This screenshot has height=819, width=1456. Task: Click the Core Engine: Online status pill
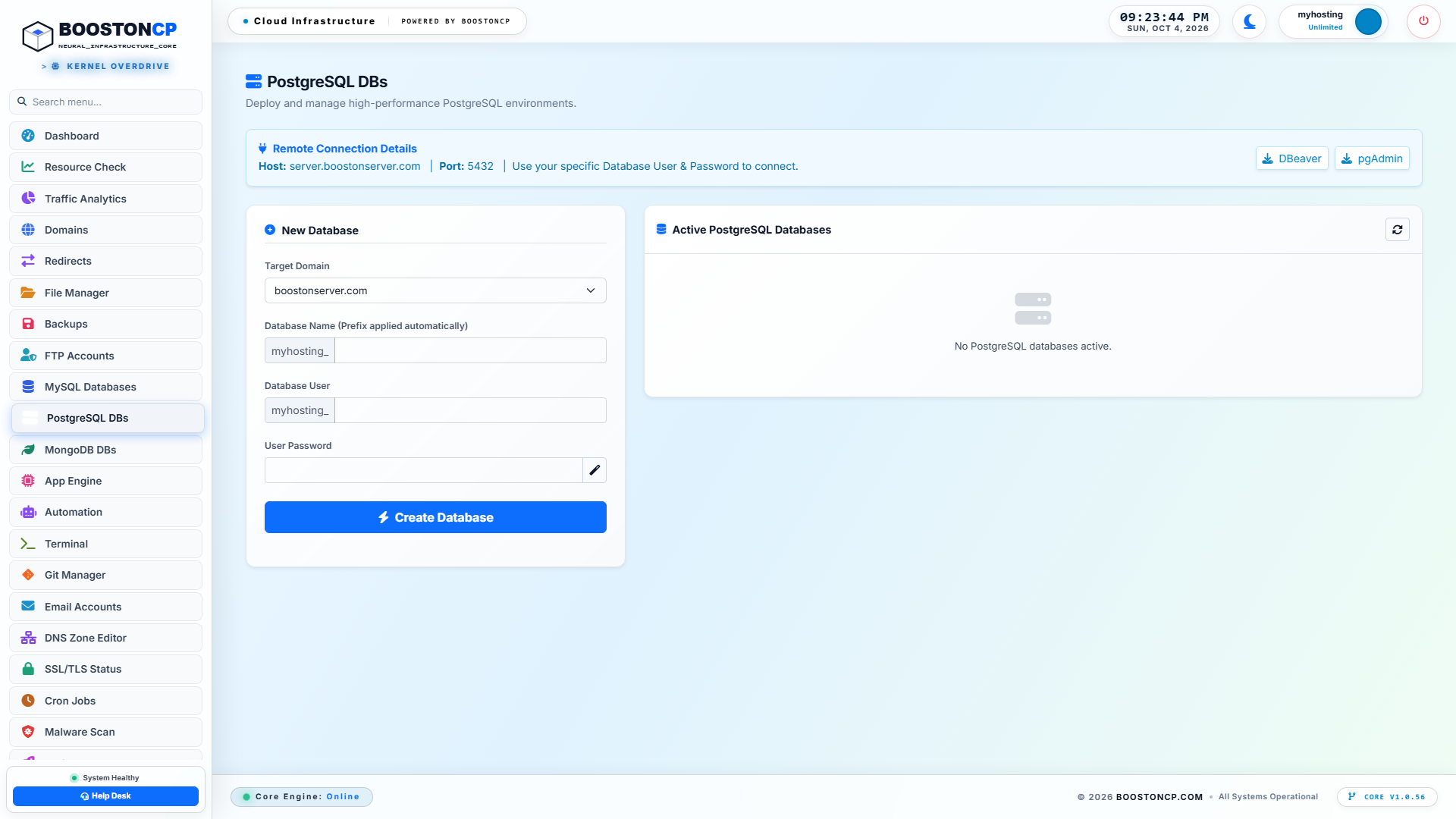coord(302,797)
